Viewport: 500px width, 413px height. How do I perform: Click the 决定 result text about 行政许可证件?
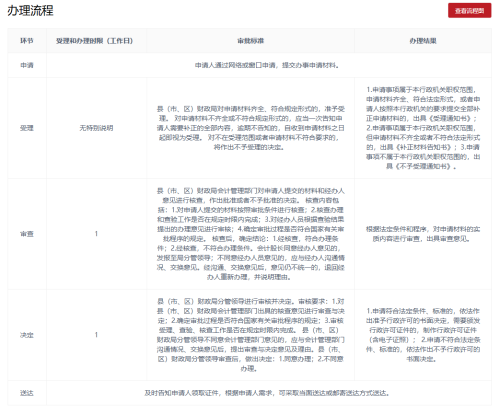click(423, 335)
